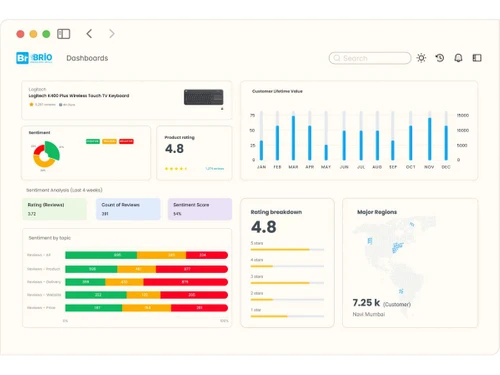Open notifications via the bell icon
The width and height of the screenshot is (500, 375).
(458, 58)
